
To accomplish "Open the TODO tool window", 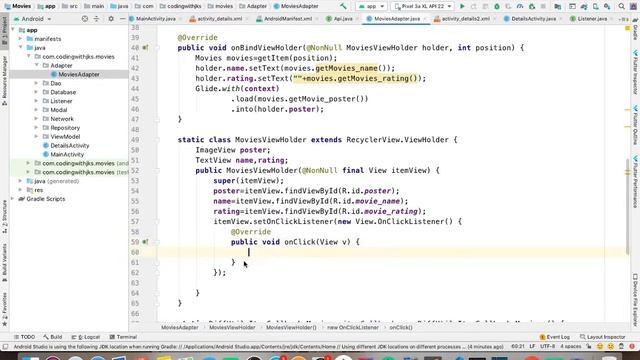I will tap(24, 337).
